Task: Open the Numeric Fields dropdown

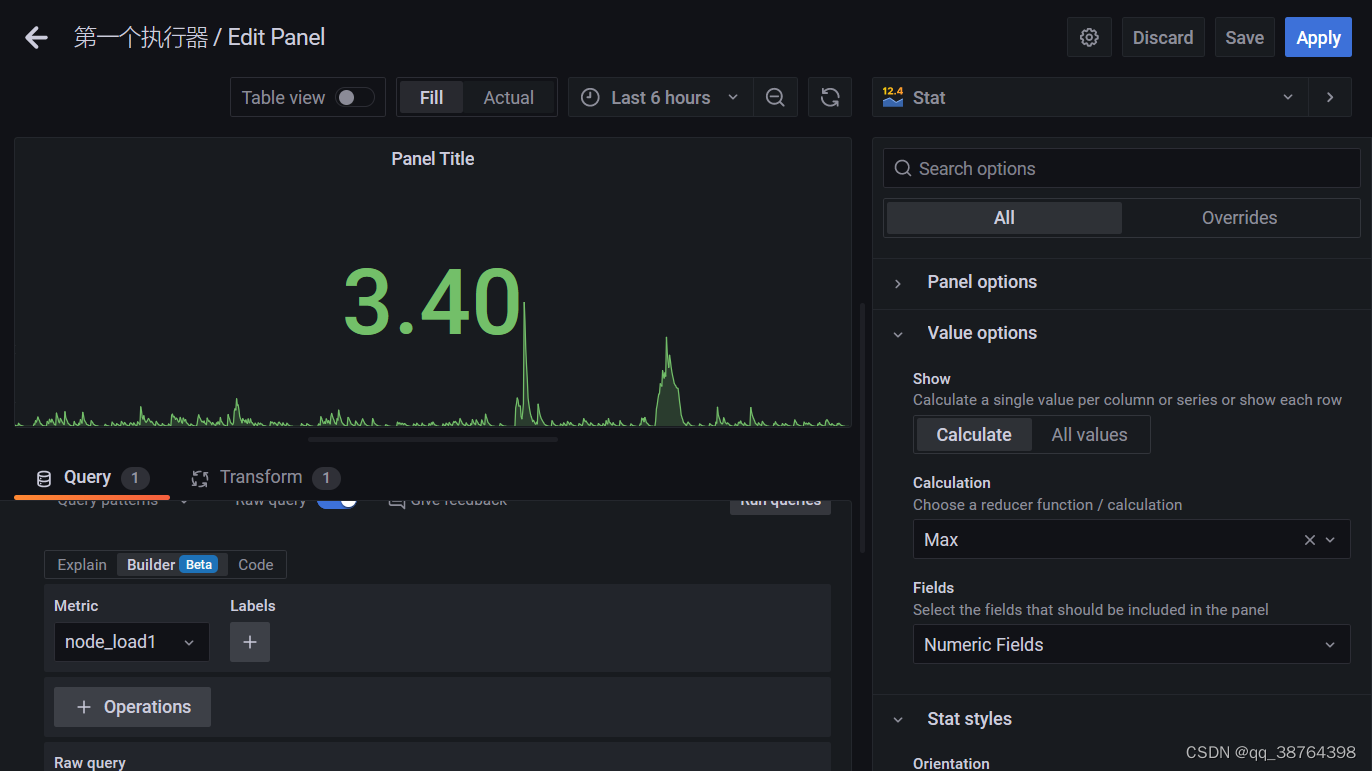Action: tap(1330, 644)
